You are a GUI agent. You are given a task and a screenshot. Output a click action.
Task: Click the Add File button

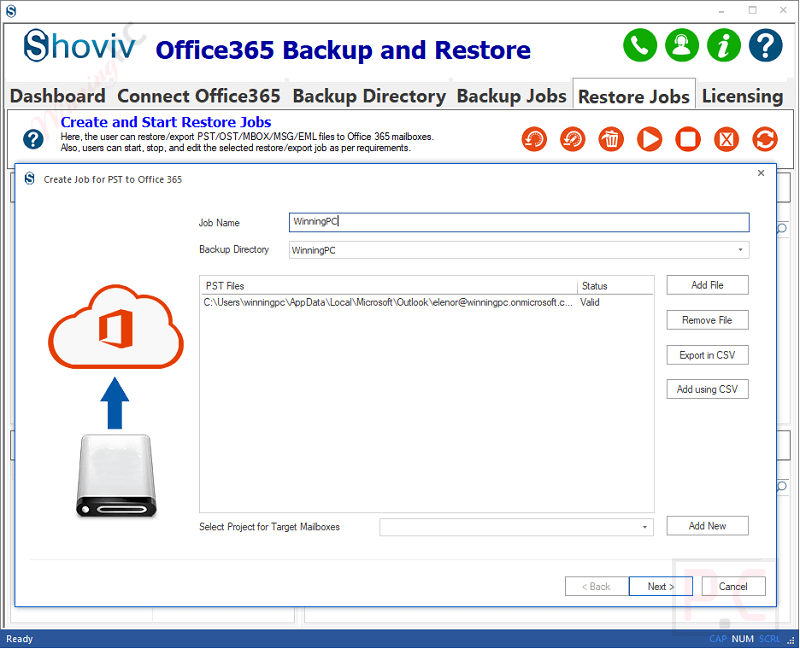pos(707,285)
